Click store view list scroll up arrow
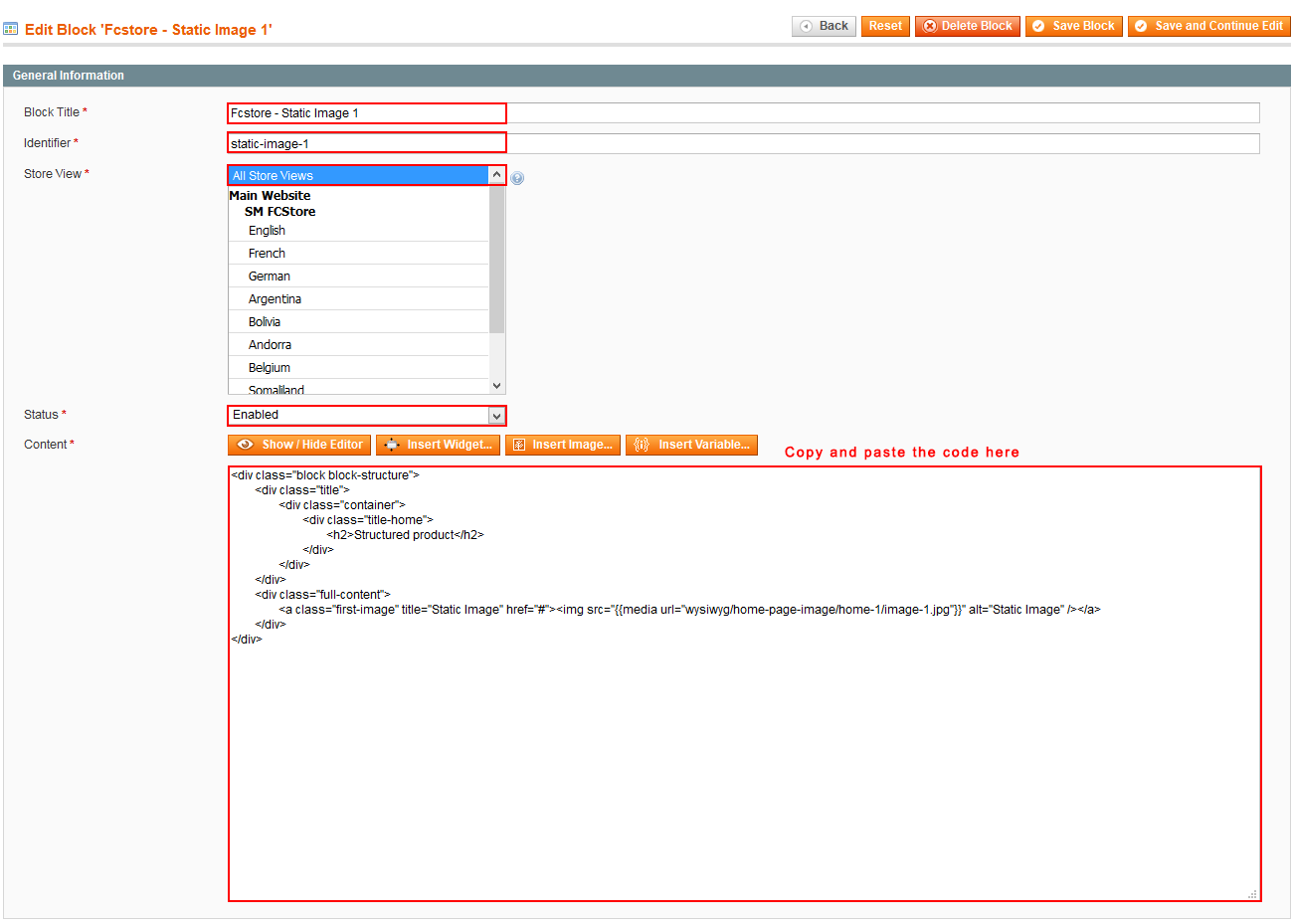 coord(497,175)
